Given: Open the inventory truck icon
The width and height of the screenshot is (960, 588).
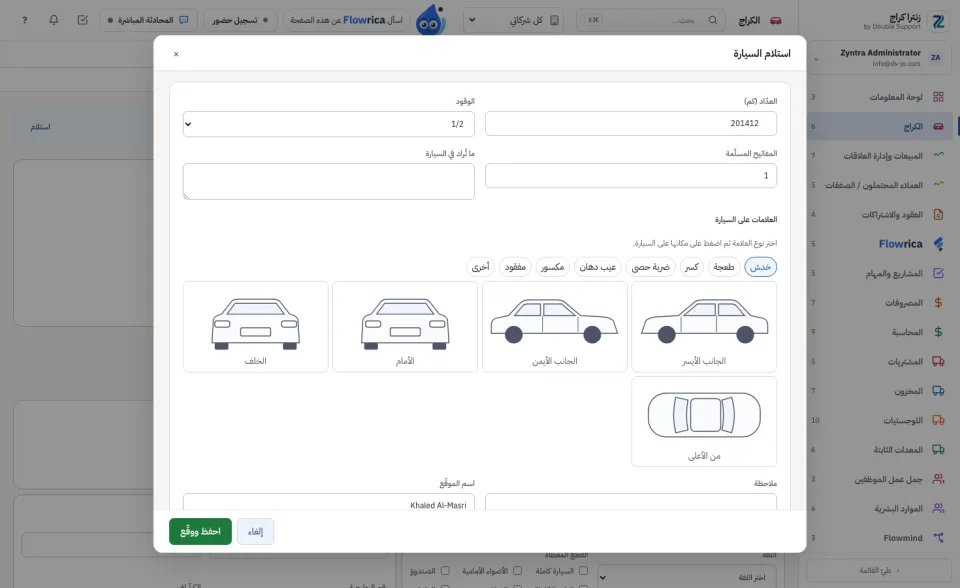Looking at the screenshot, I should [938, 391].
